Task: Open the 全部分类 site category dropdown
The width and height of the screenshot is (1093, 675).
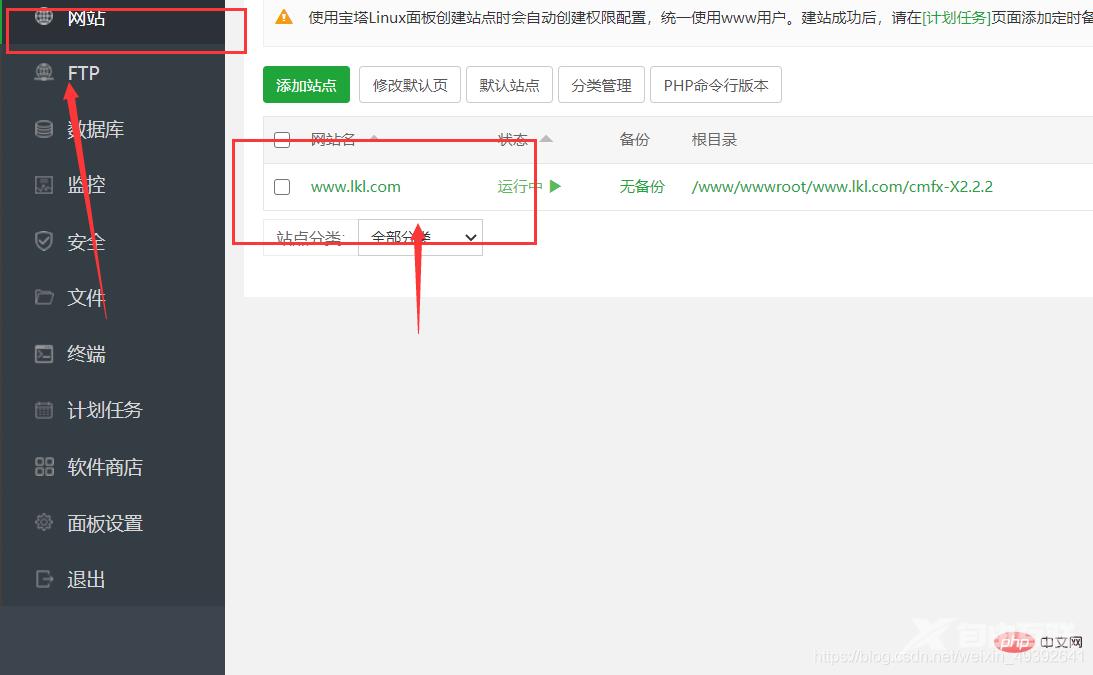Action: pyautogui.click(x=420, y=236)
